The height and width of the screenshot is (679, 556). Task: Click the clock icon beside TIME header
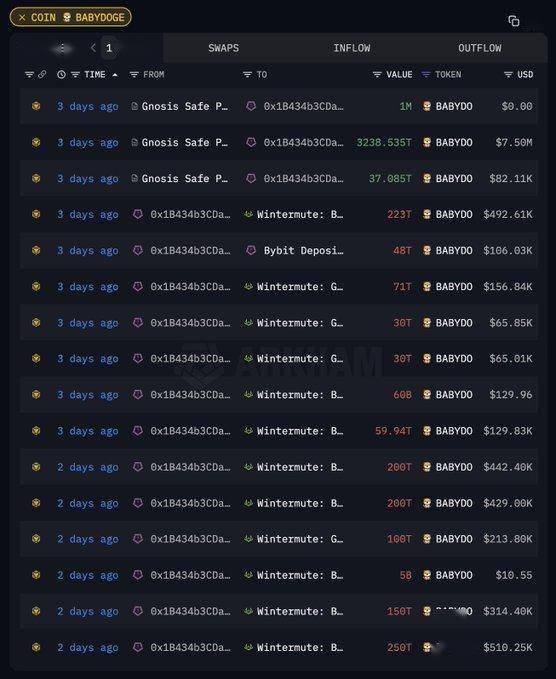point(61,74)
